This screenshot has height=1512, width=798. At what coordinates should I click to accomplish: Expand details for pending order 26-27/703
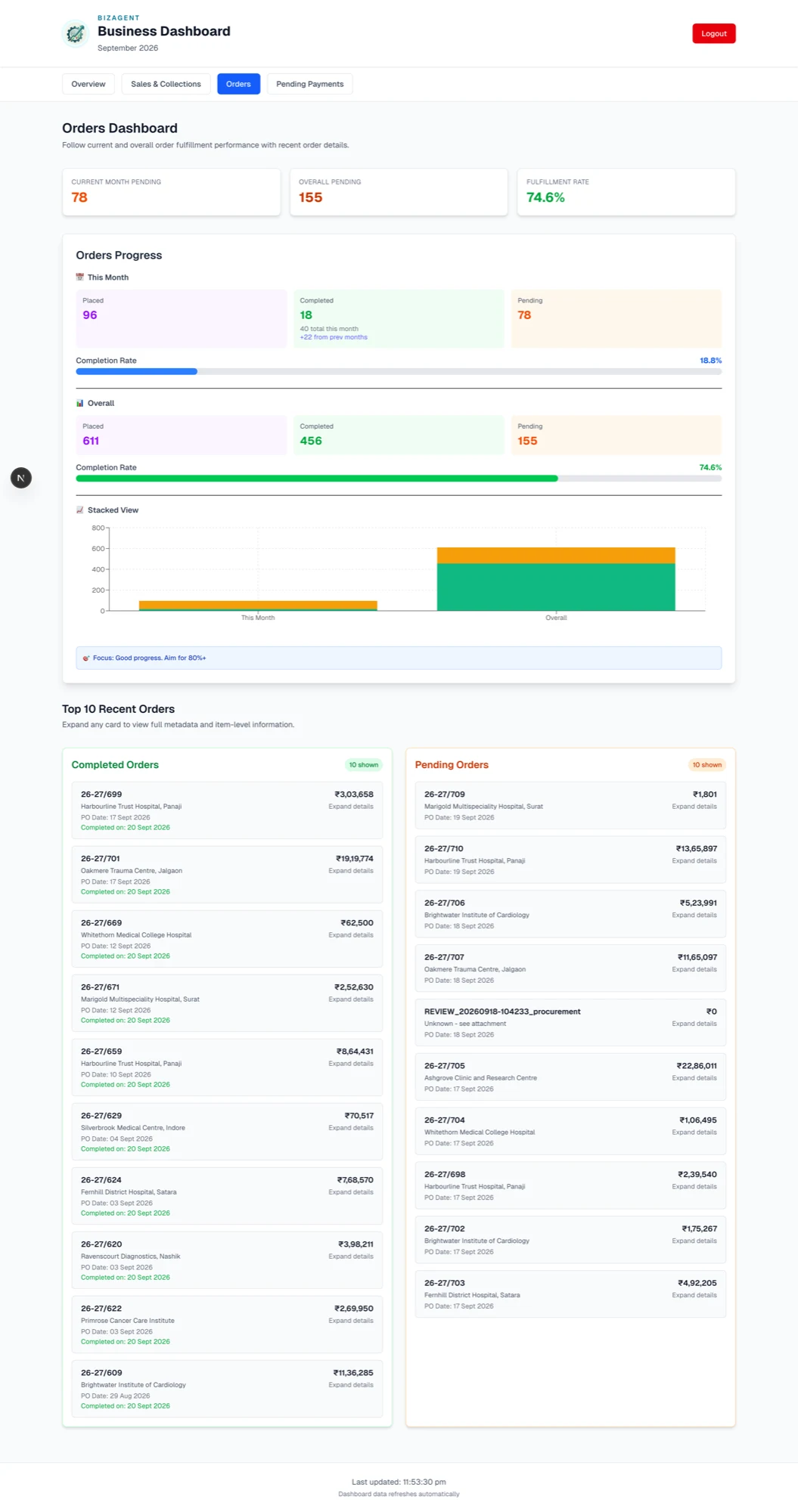(x=694, y=1295)
